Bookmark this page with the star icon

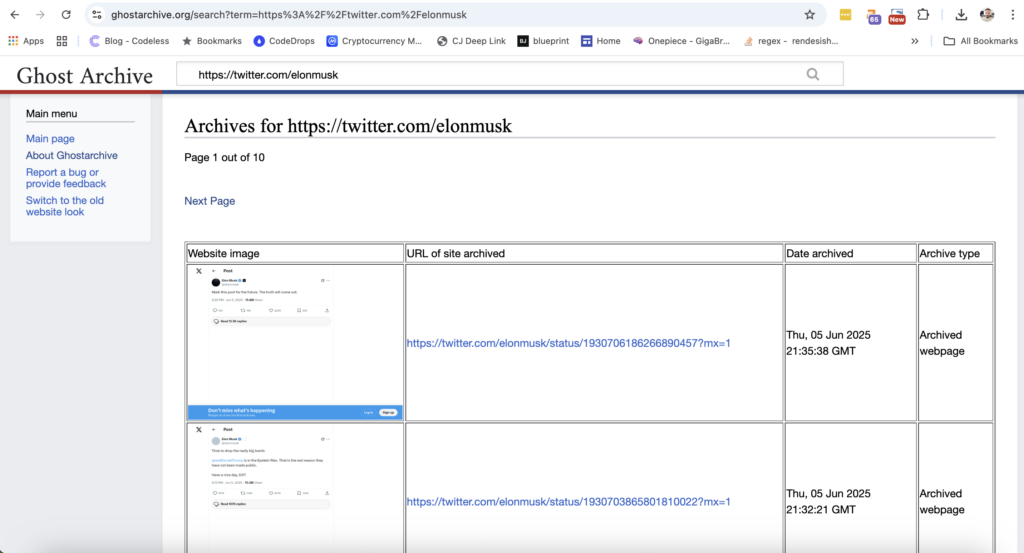click(x=810, y=14)
